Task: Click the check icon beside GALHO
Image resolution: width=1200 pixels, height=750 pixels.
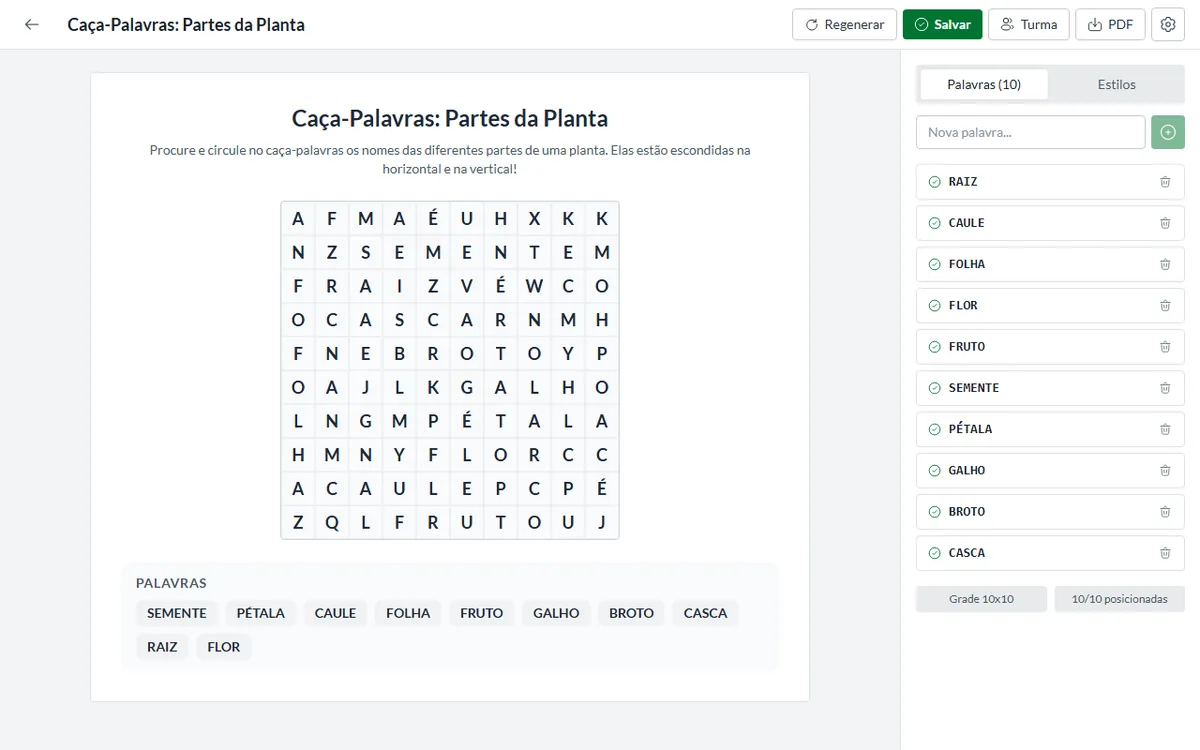Action: point(935,470)
